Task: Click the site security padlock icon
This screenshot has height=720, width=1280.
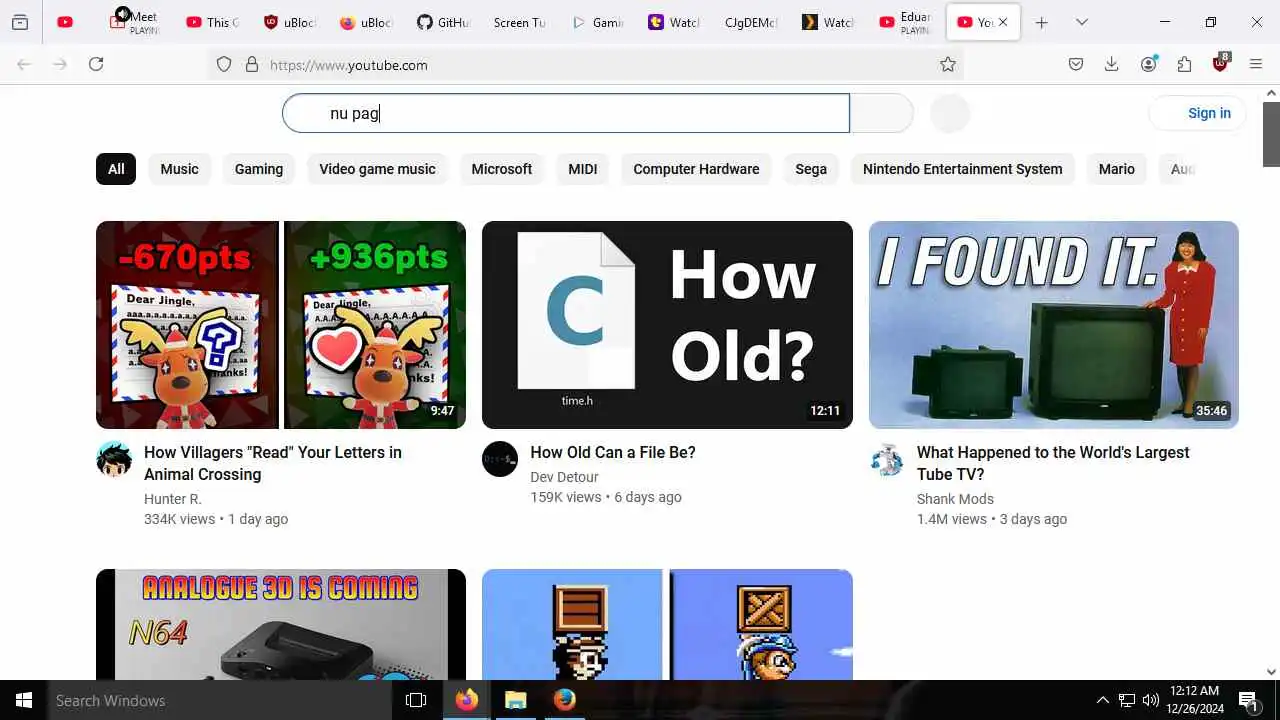Action: click(252, 64)
